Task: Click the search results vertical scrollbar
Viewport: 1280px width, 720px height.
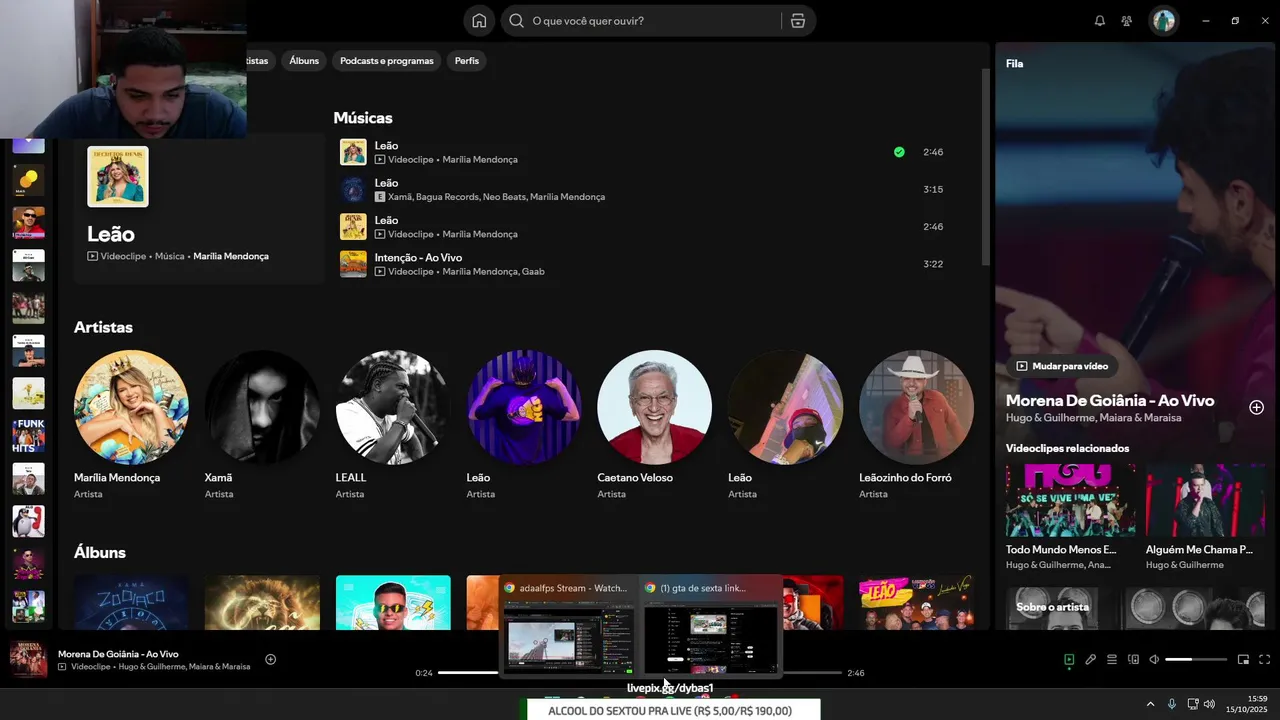Action: (984, 165)
